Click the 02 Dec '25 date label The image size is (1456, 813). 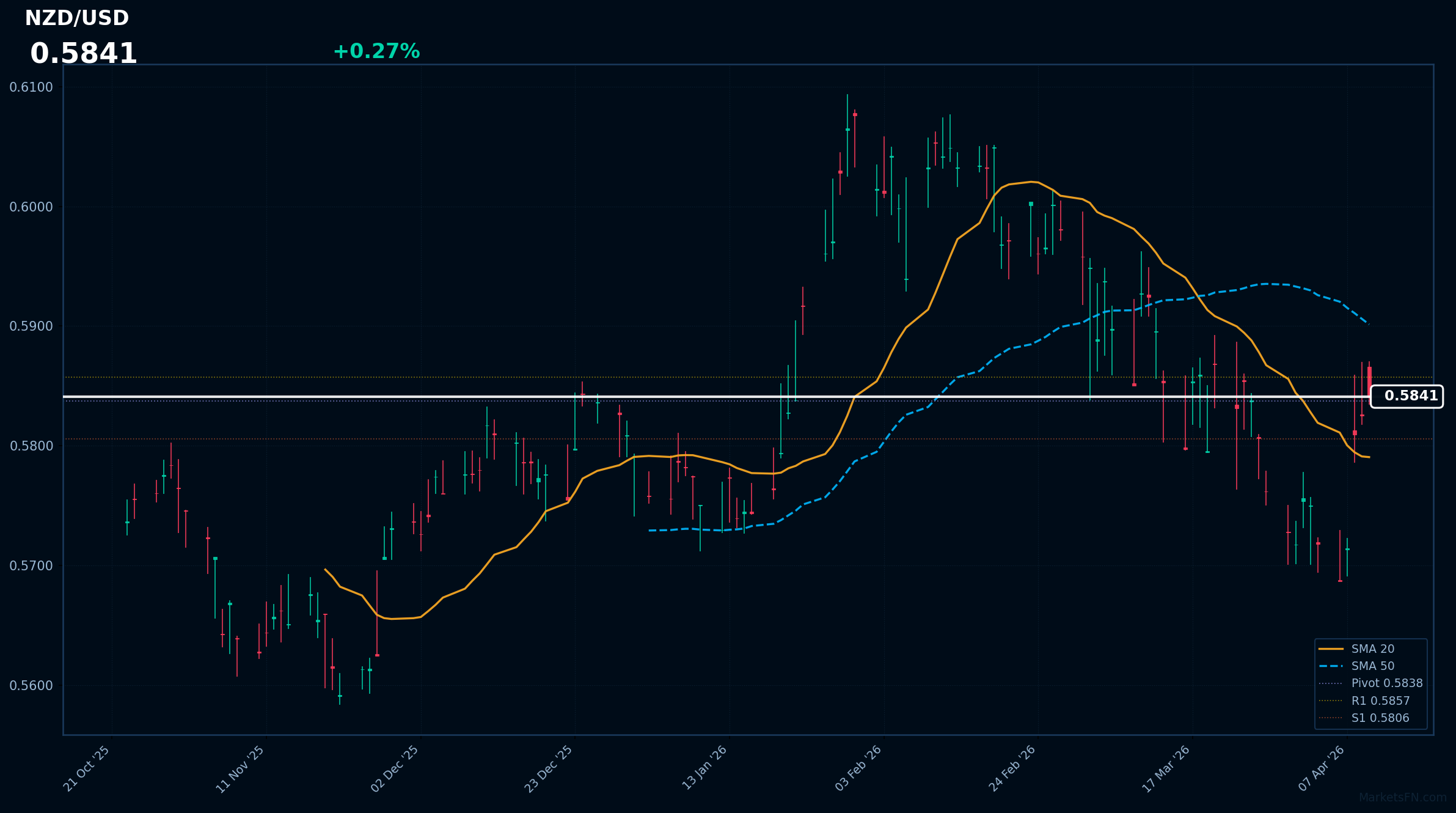click(x=395, y=769)
